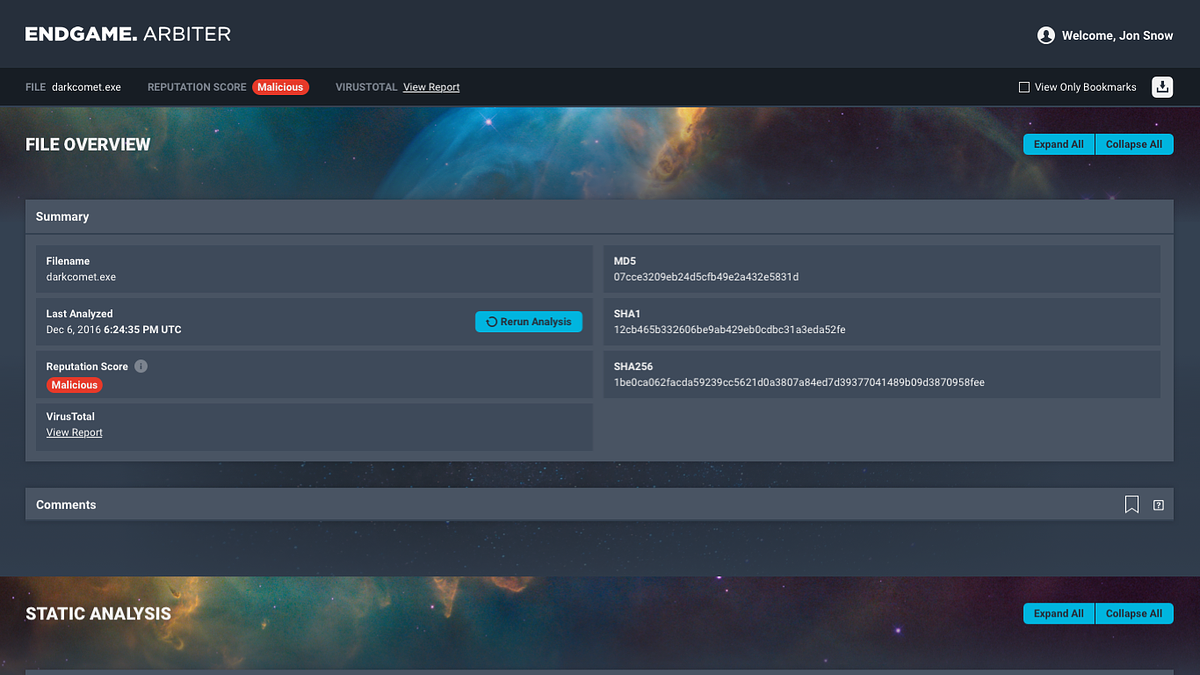Click the info icon next to Reputation Score

pyautogui.click(x=141, y=366)
